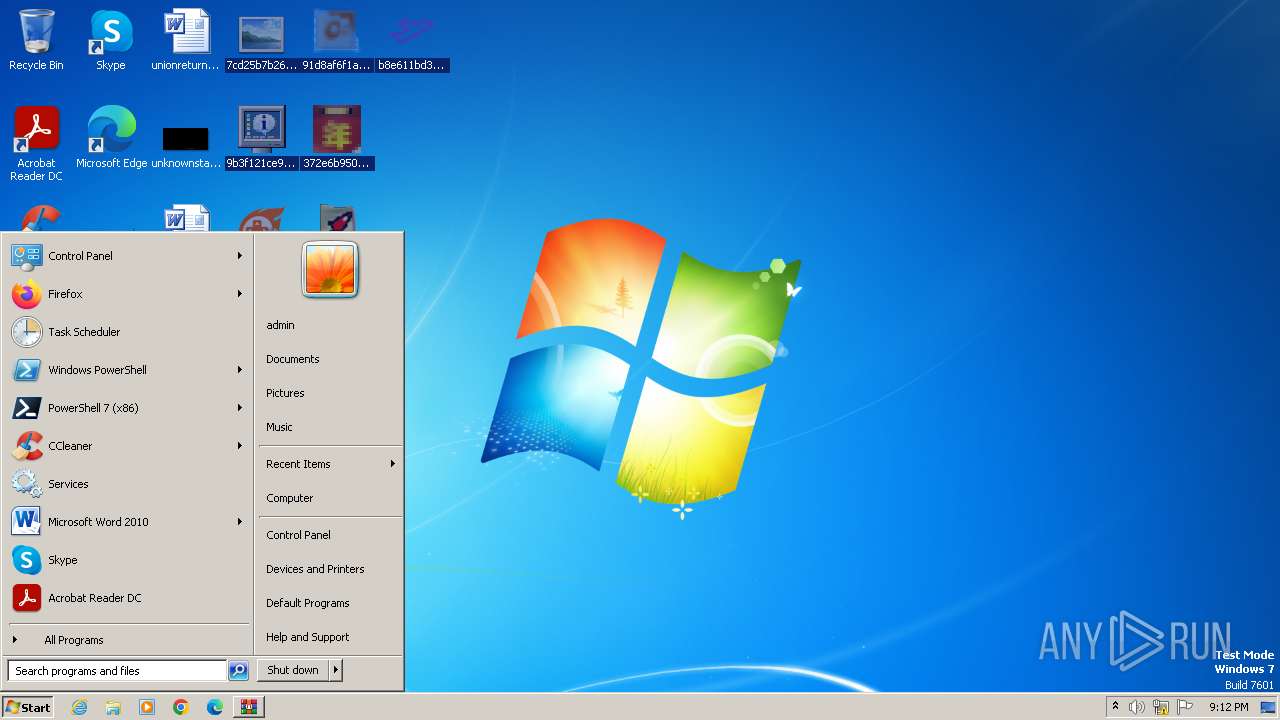Click the user account flower picture
The width and height of the screenshot is (1280, 720).
[x=330, y=270]
